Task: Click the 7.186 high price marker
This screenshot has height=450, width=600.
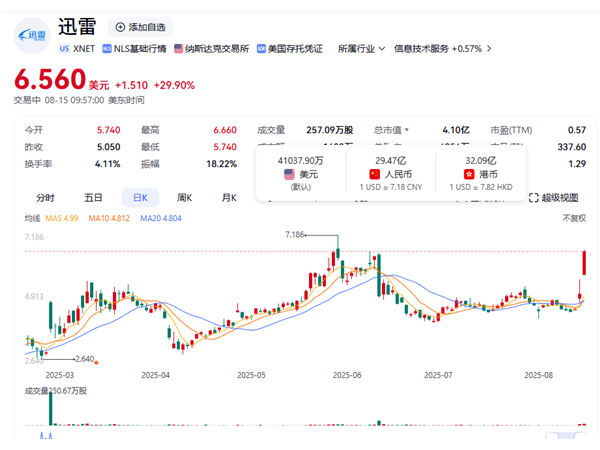Action: 295,235
